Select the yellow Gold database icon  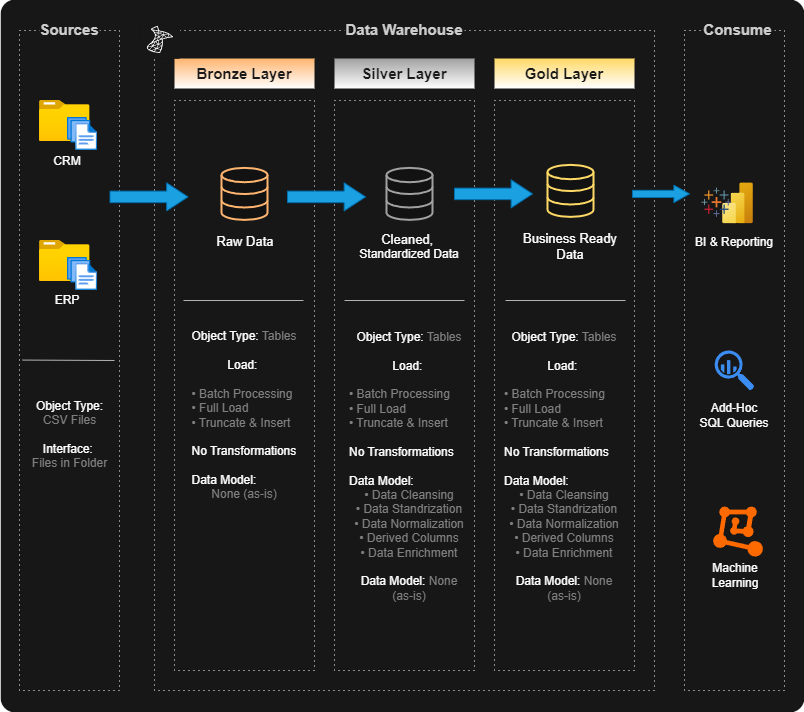click(570, 190)
